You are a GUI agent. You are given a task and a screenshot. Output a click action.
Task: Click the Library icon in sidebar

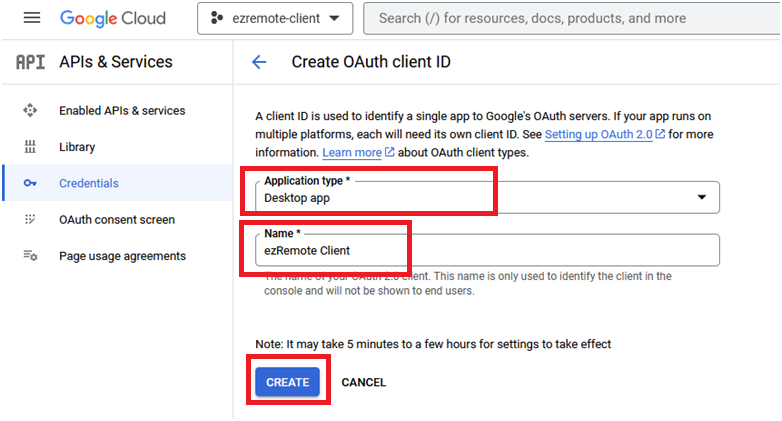click(x=30, y=147)
